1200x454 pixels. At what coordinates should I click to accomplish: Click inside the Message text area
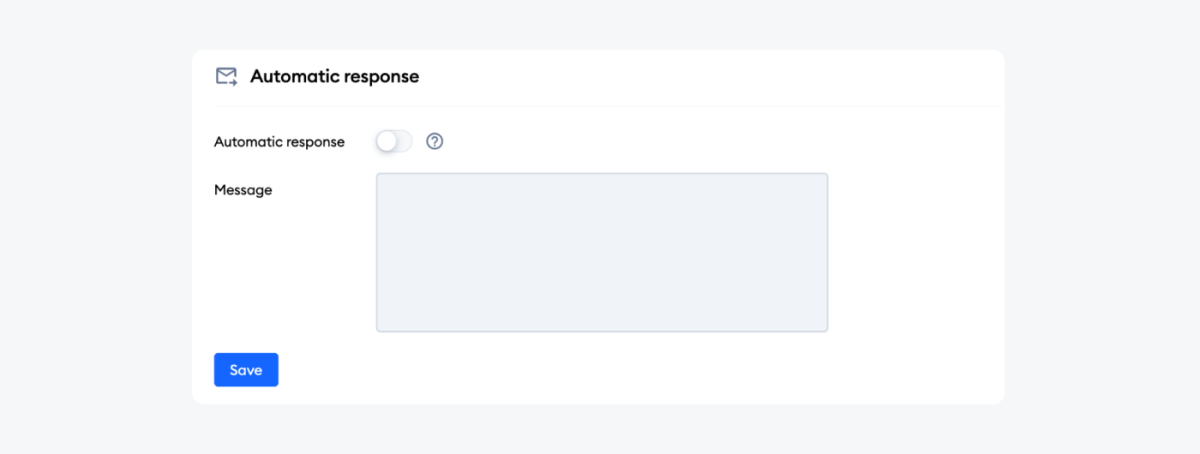pos(602,252)
